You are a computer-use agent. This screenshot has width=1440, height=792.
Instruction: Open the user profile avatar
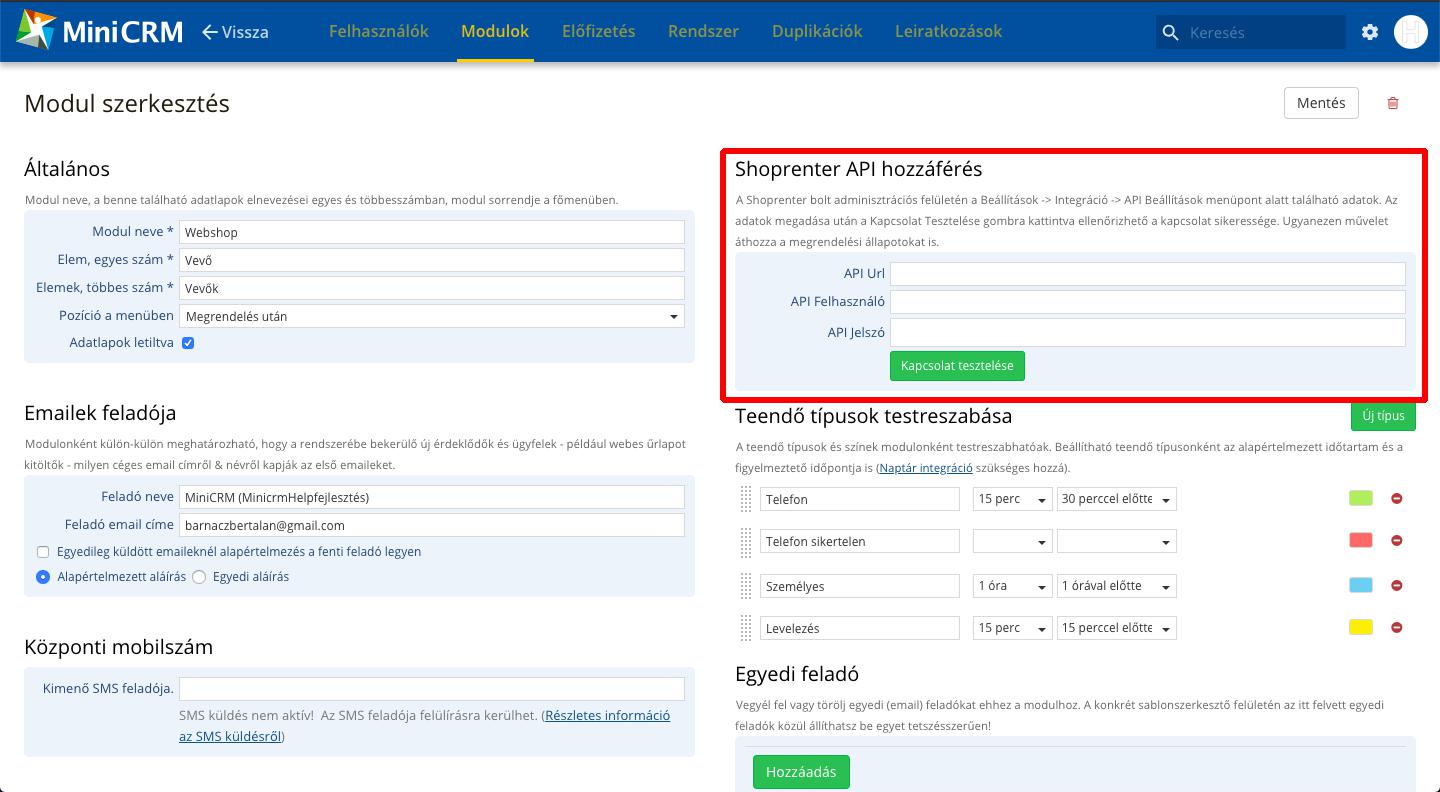point(1410,32)
